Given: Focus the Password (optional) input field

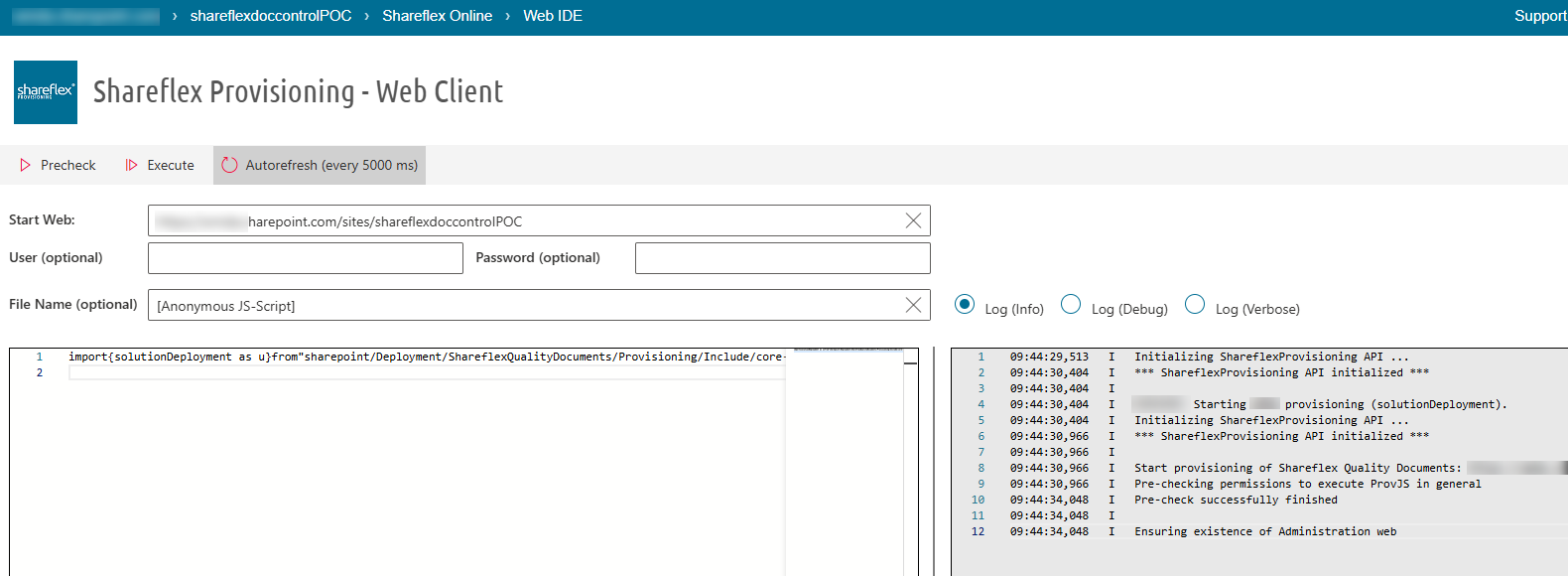Looking at the screenshot, I should click(x=783, y=258).
